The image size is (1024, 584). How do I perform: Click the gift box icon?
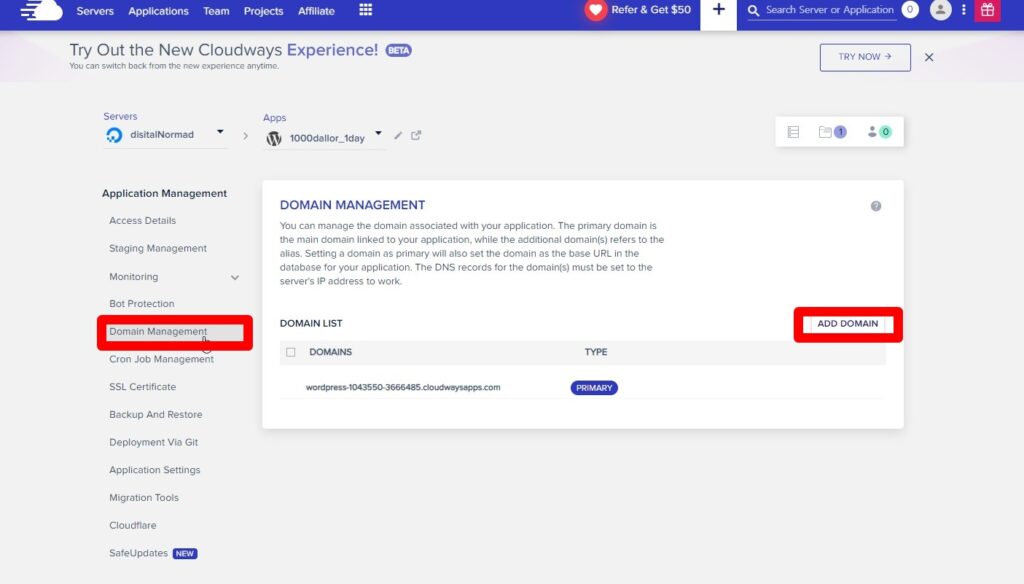pyautogui.click(x=987, y=10)
